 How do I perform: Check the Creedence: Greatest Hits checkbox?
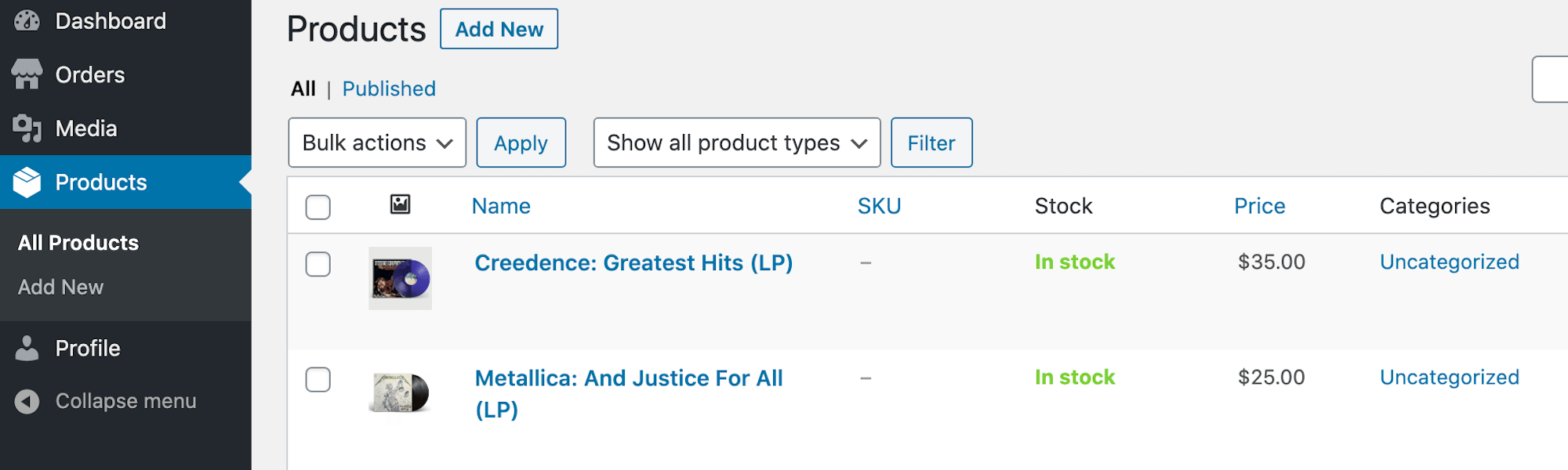coord(318,264)
